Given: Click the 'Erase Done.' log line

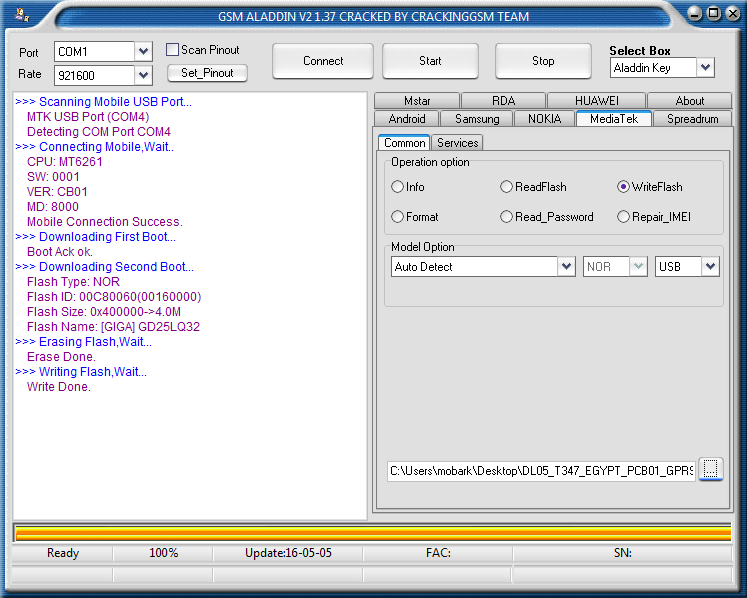Looking at the screenshot, I should [x=61, y=357].
